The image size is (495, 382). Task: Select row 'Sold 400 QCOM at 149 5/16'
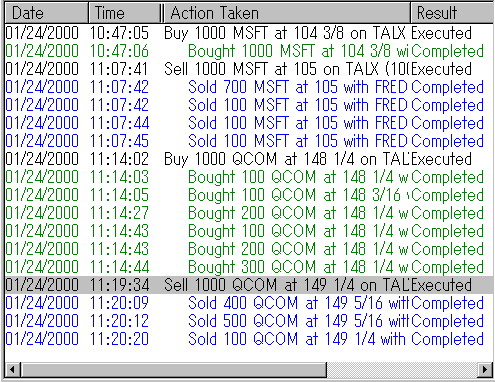[249, 303]
